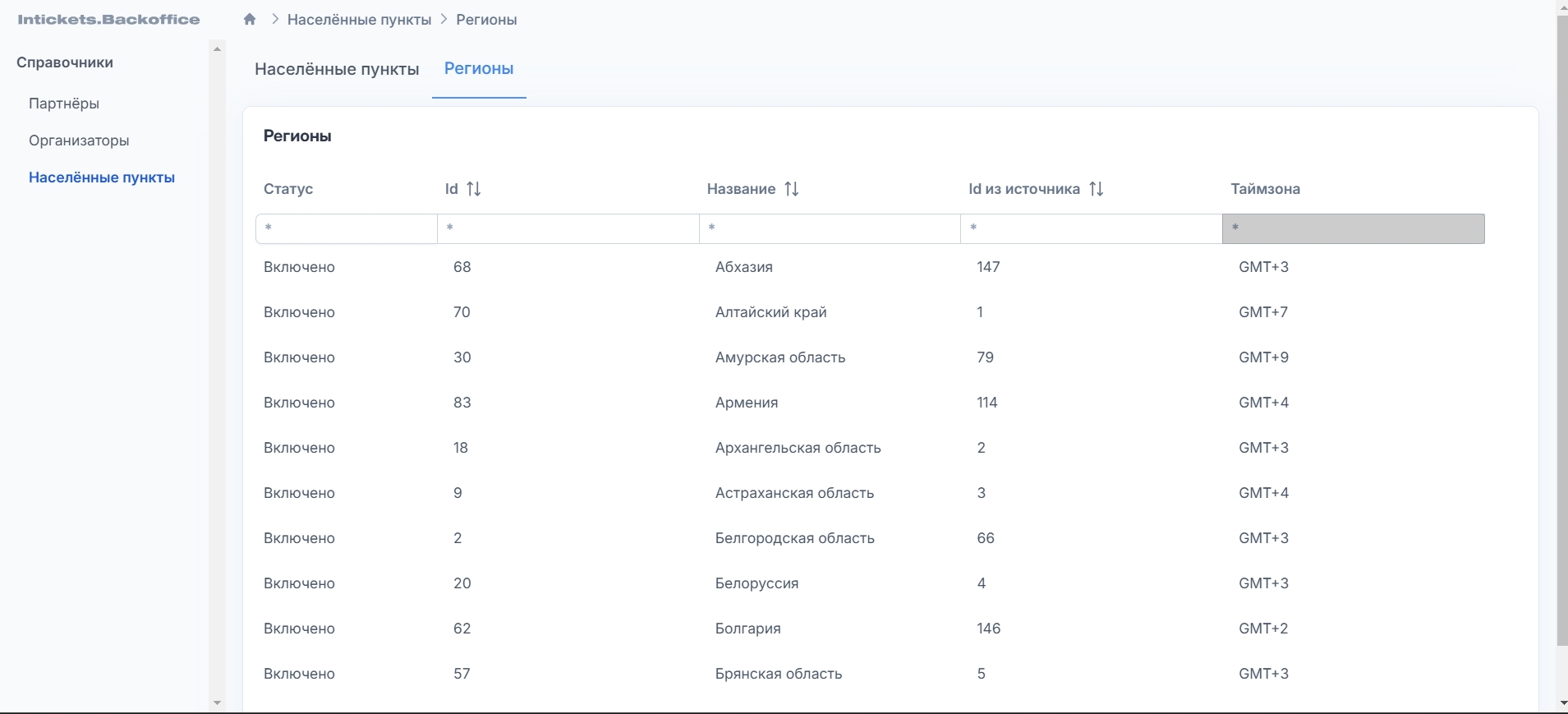Click Населённые пункты breadcrumb link
1568x714 pixels.
pos(359,20)
